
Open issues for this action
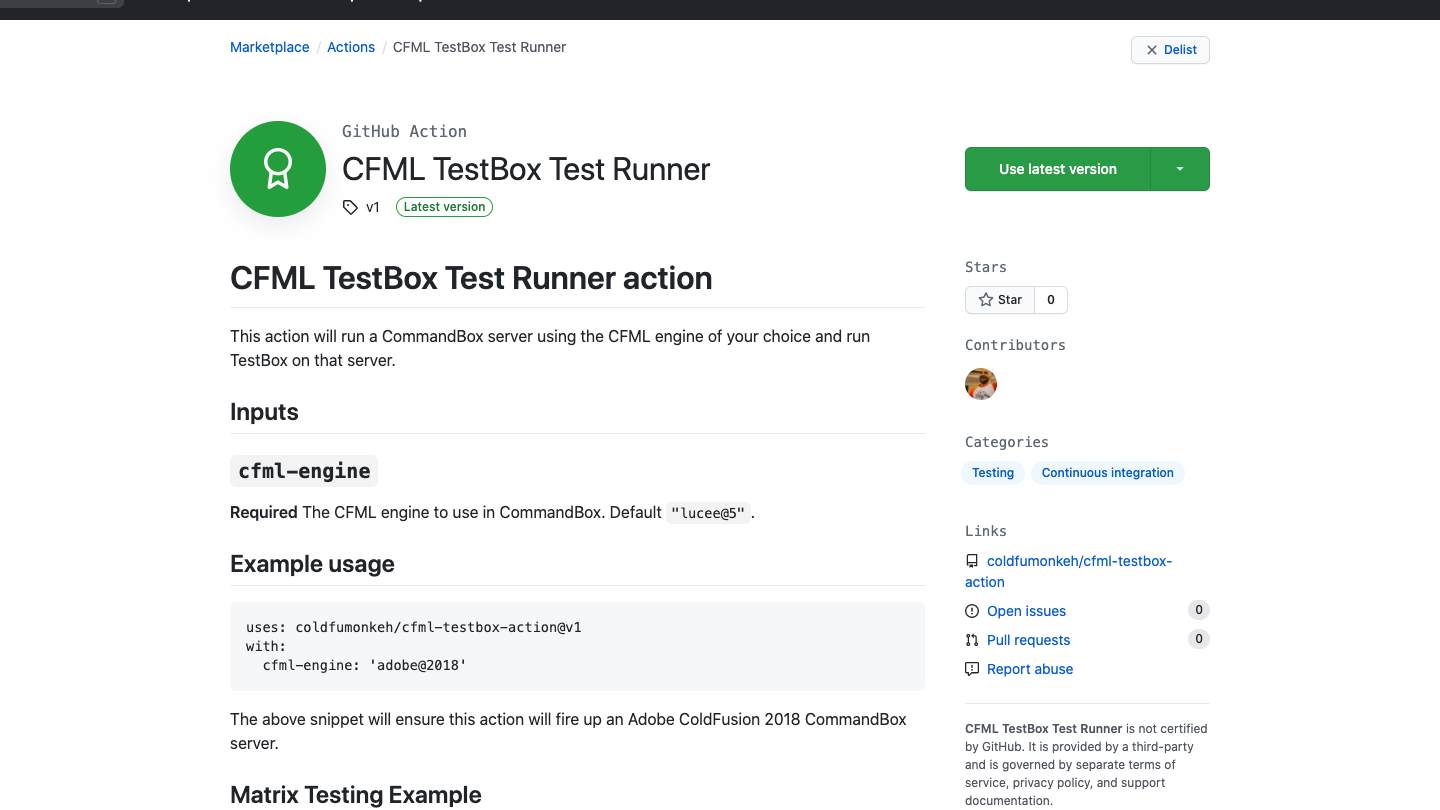(x=1026, y=610)
